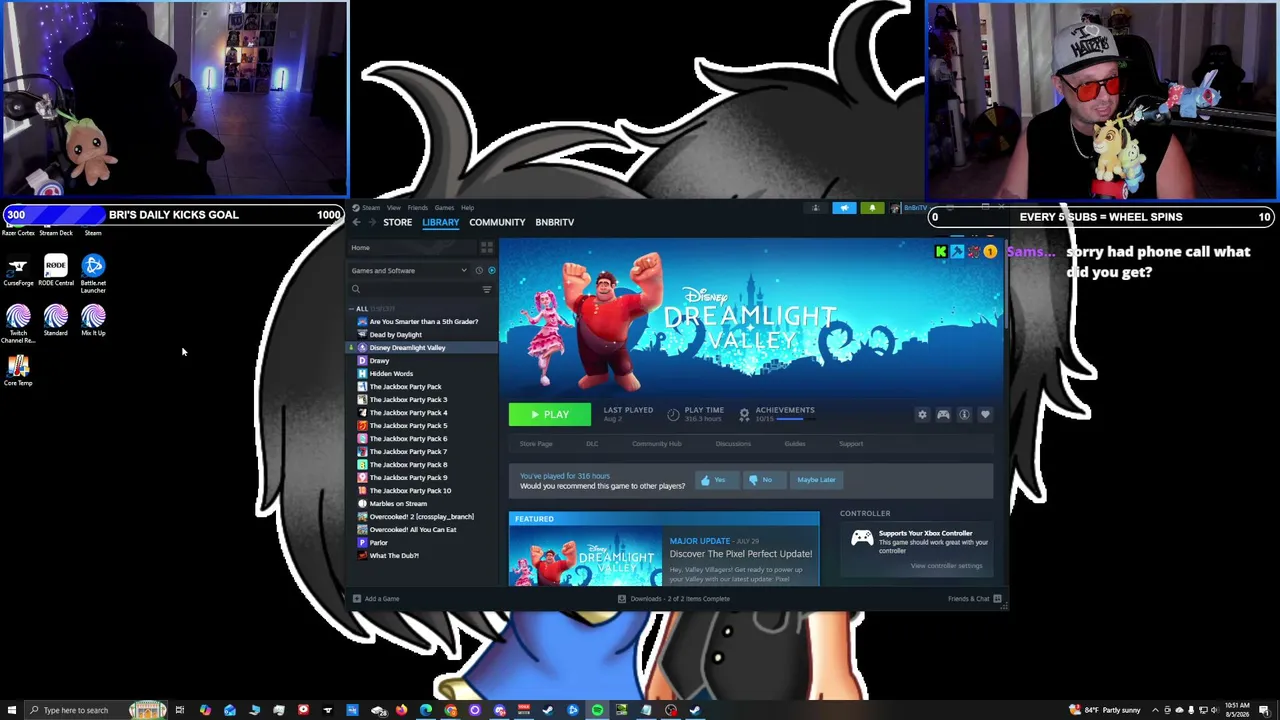Screen dimensions: 1280x720
Task: Open Steam friends icon in title bar
Action: [x=815, y=208]
